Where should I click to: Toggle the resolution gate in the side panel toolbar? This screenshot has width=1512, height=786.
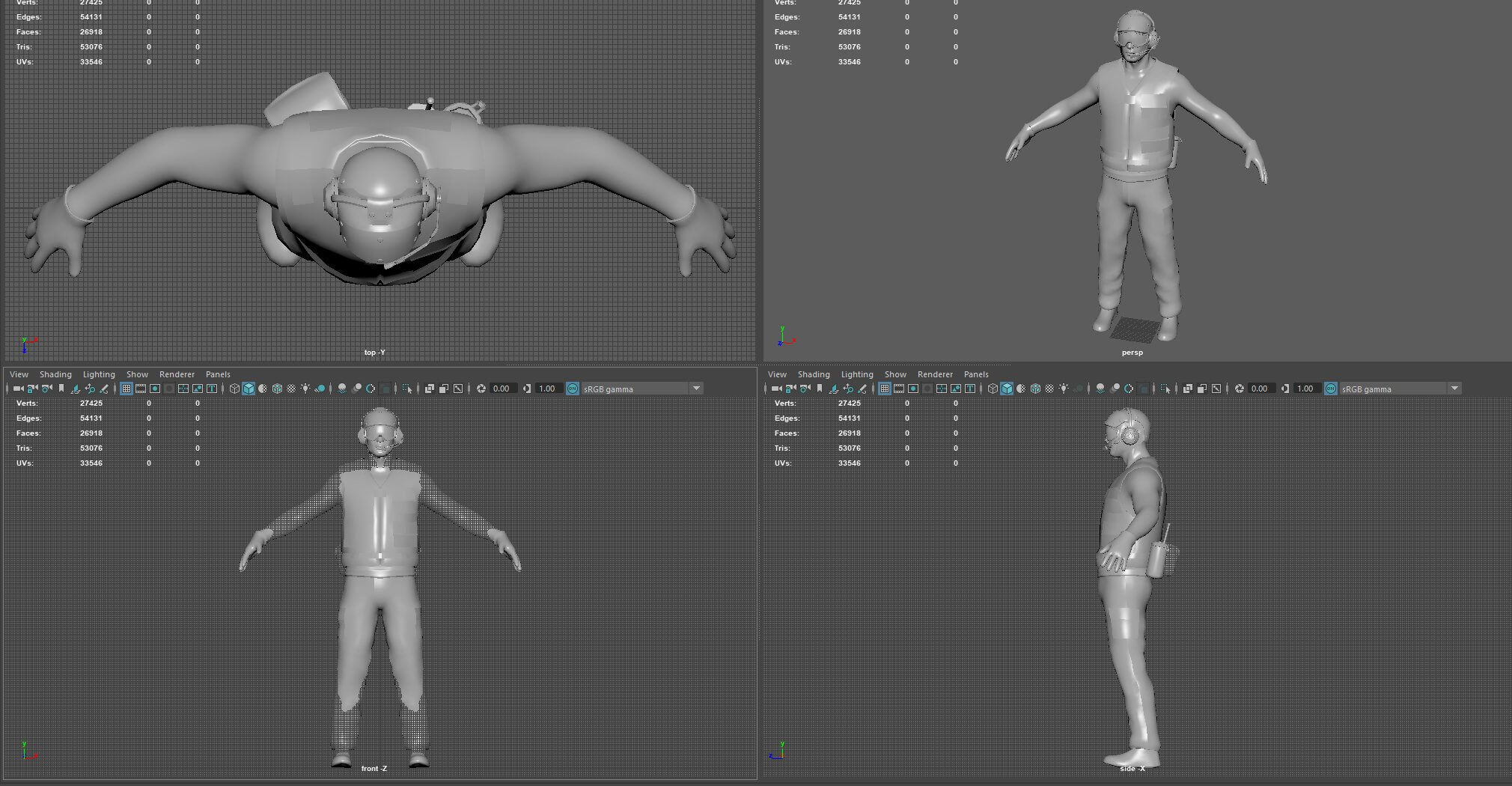coord(913,389)
